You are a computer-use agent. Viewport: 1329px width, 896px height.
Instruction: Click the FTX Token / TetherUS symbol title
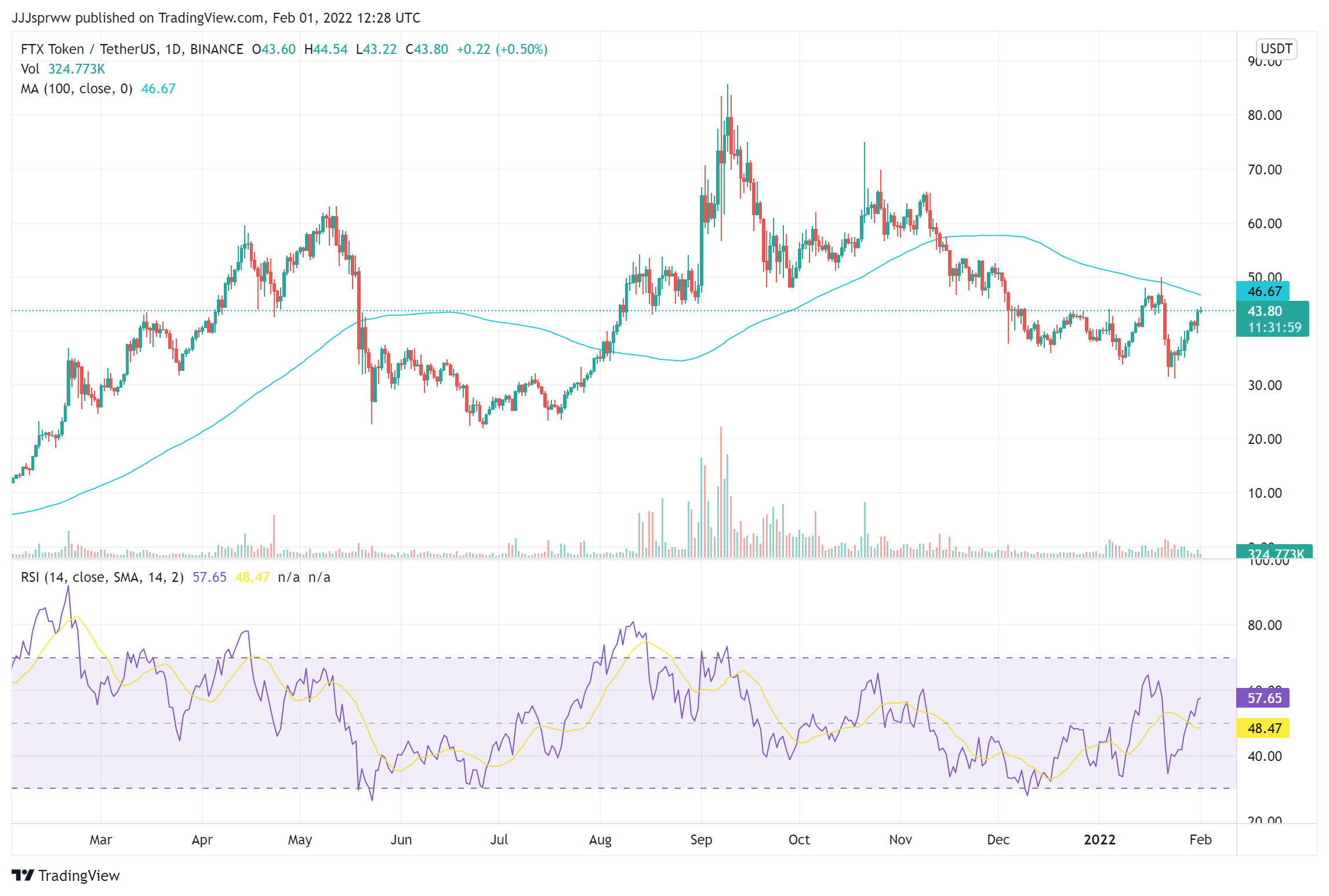pyautogui.click(x=132, y=49)
